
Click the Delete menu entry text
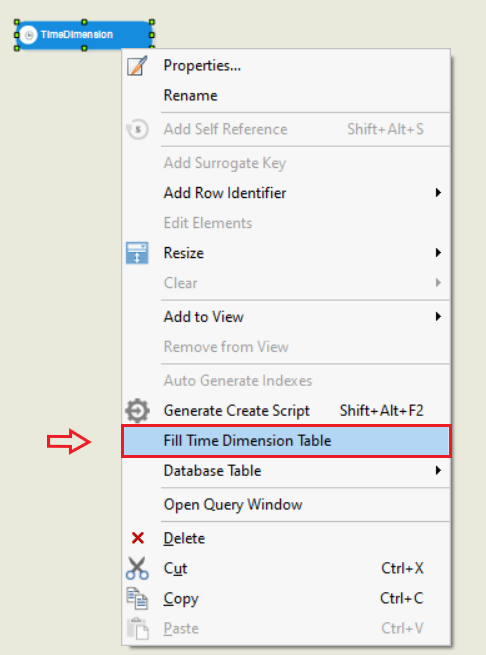click(x=184, y=538)
